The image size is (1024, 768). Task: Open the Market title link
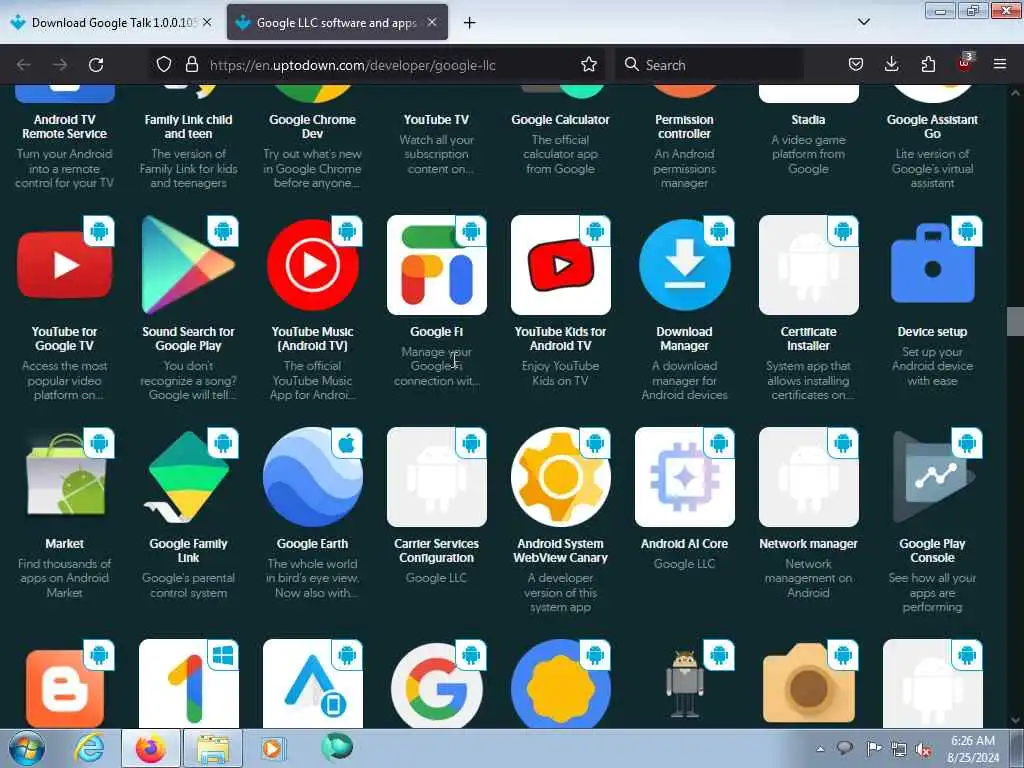coord(65,543)
